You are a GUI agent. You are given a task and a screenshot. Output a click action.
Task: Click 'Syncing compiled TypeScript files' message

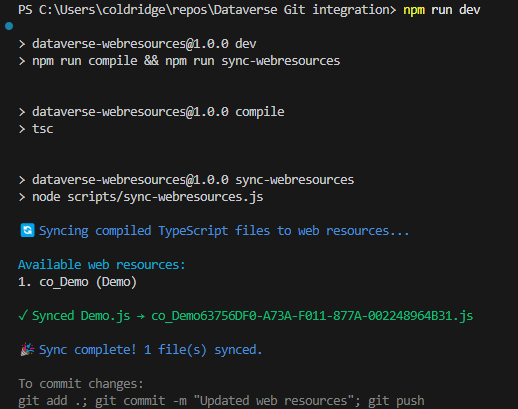[224, 231]
